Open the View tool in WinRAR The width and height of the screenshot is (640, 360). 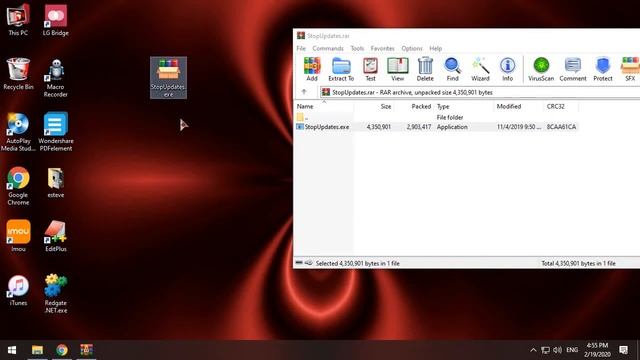click(x=398, y=69)
